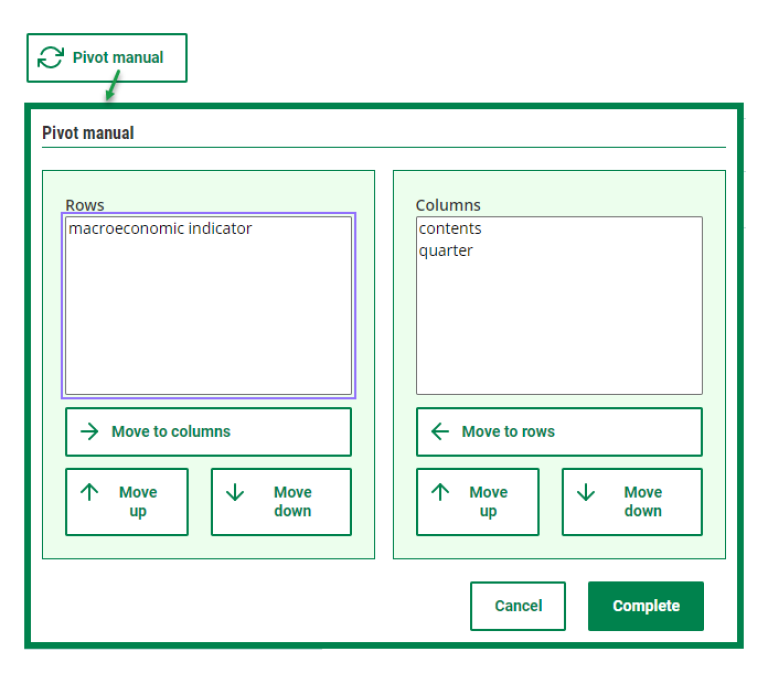Click the down arrow icon under Columns list
The width and height of the screenshot is (768, 673).
click(585, 493)
